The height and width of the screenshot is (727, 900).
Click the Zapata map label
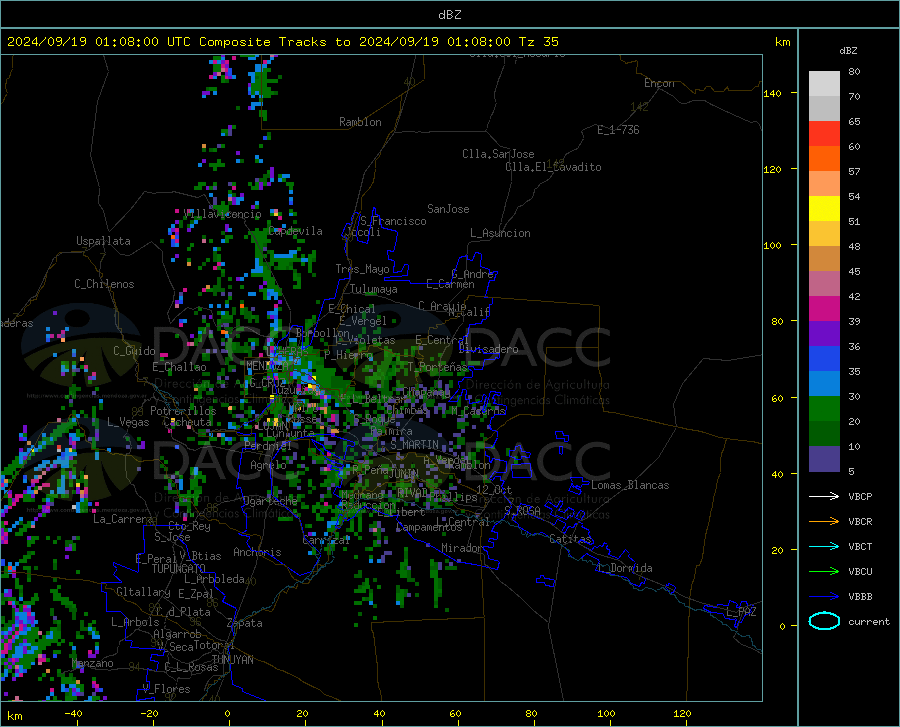click(245, 623)
